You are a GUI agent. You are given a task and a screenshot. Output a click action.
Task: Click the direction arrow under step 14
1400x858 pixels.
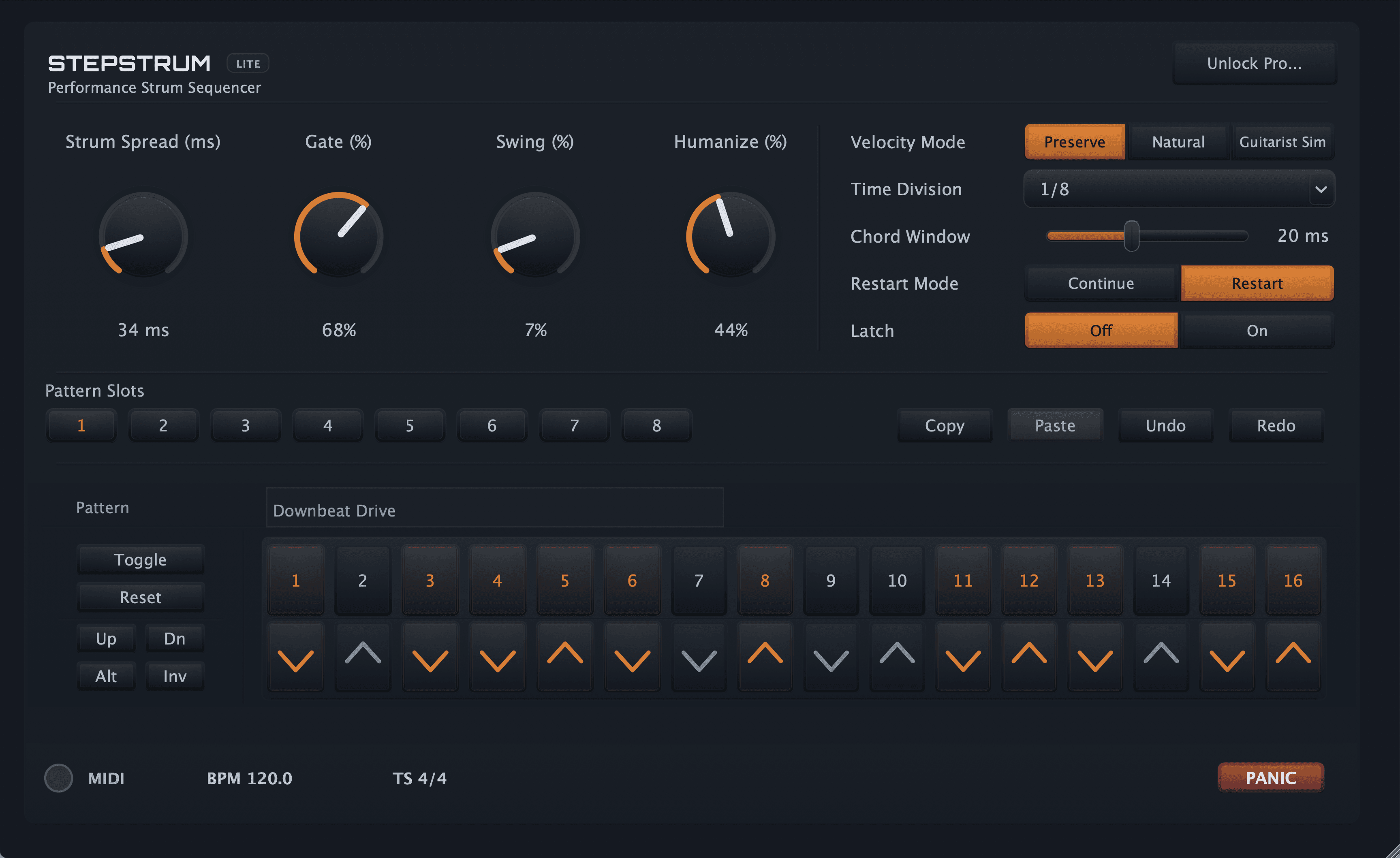click(1161, 657)
